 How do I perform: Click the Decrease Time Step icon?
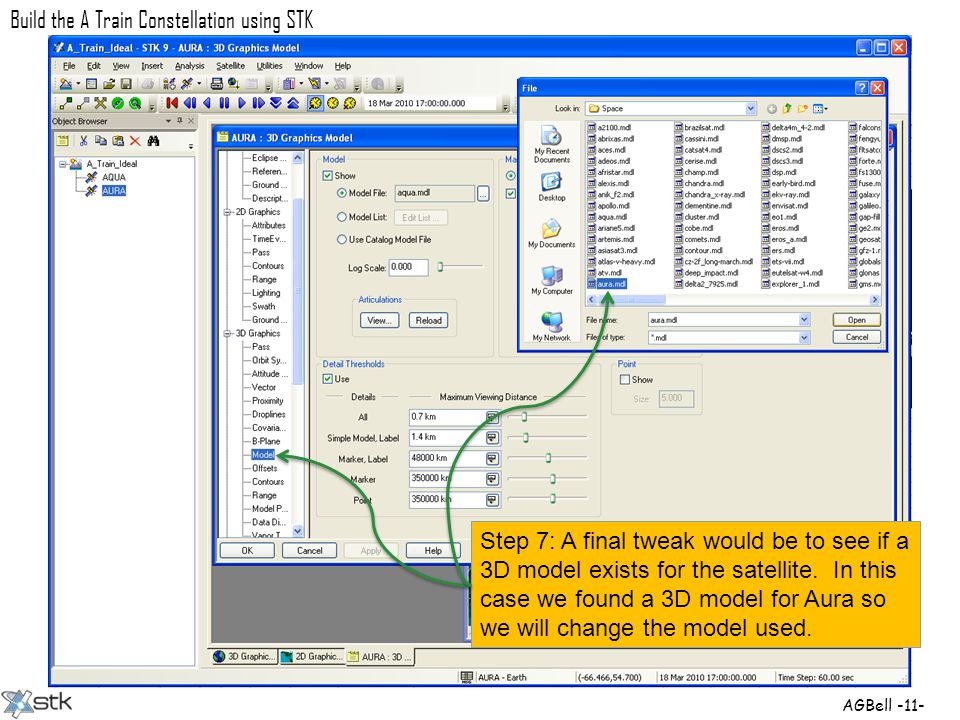[x=276, y=103]
